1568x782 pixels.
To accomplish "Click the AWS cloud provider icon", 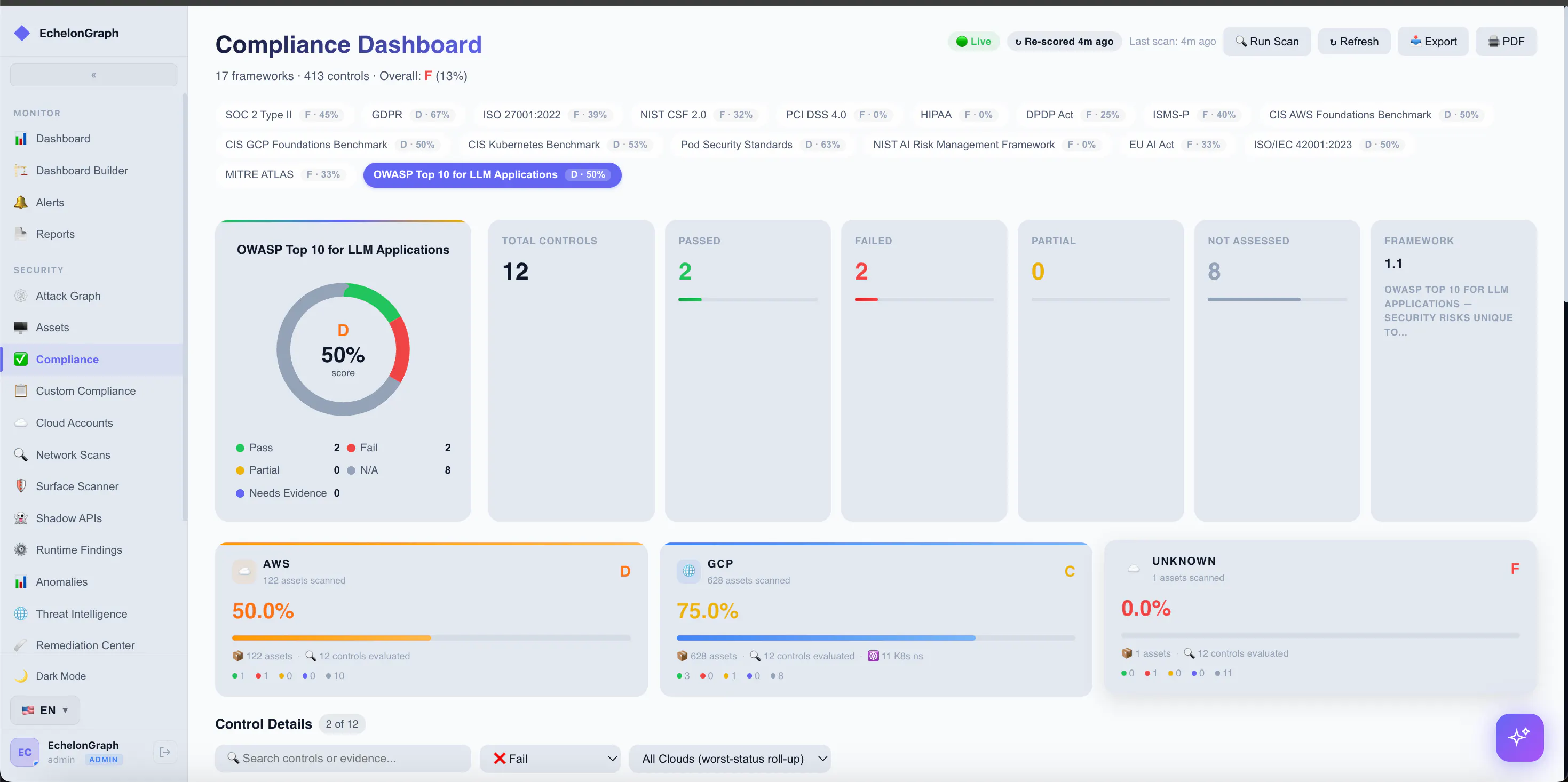I will click(x=244, y=571).
